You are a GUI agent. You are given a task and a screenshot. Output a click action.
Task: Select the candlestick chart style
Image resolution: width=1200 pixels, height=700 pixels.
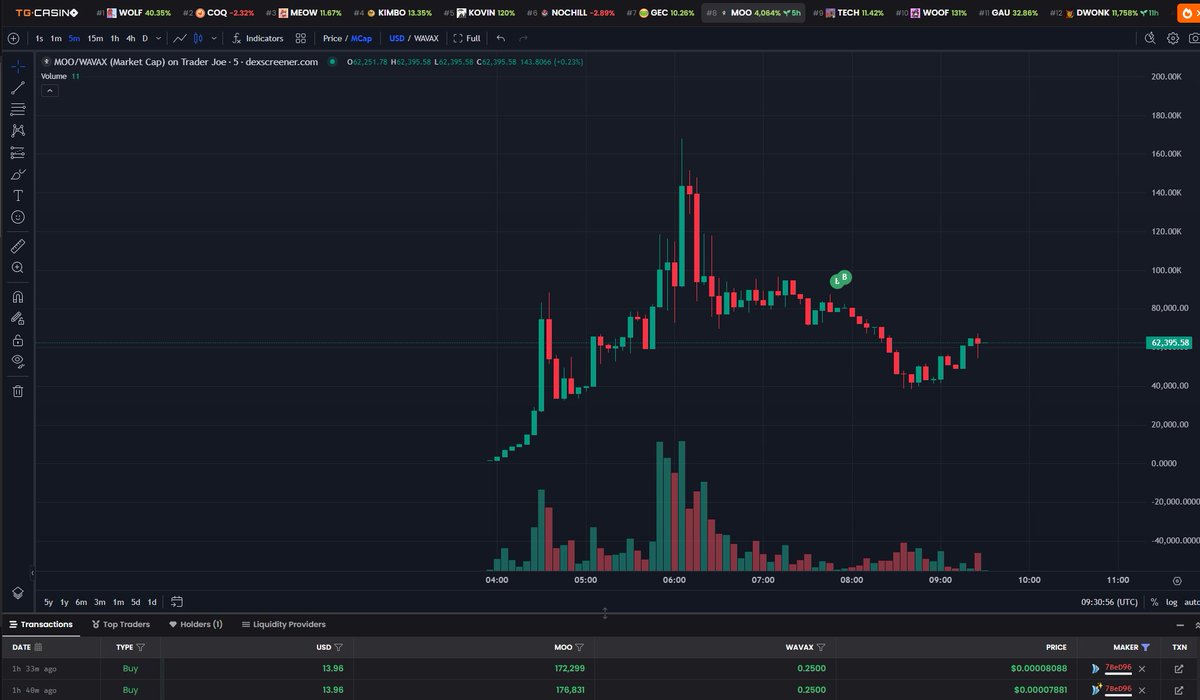click(197, 38)
